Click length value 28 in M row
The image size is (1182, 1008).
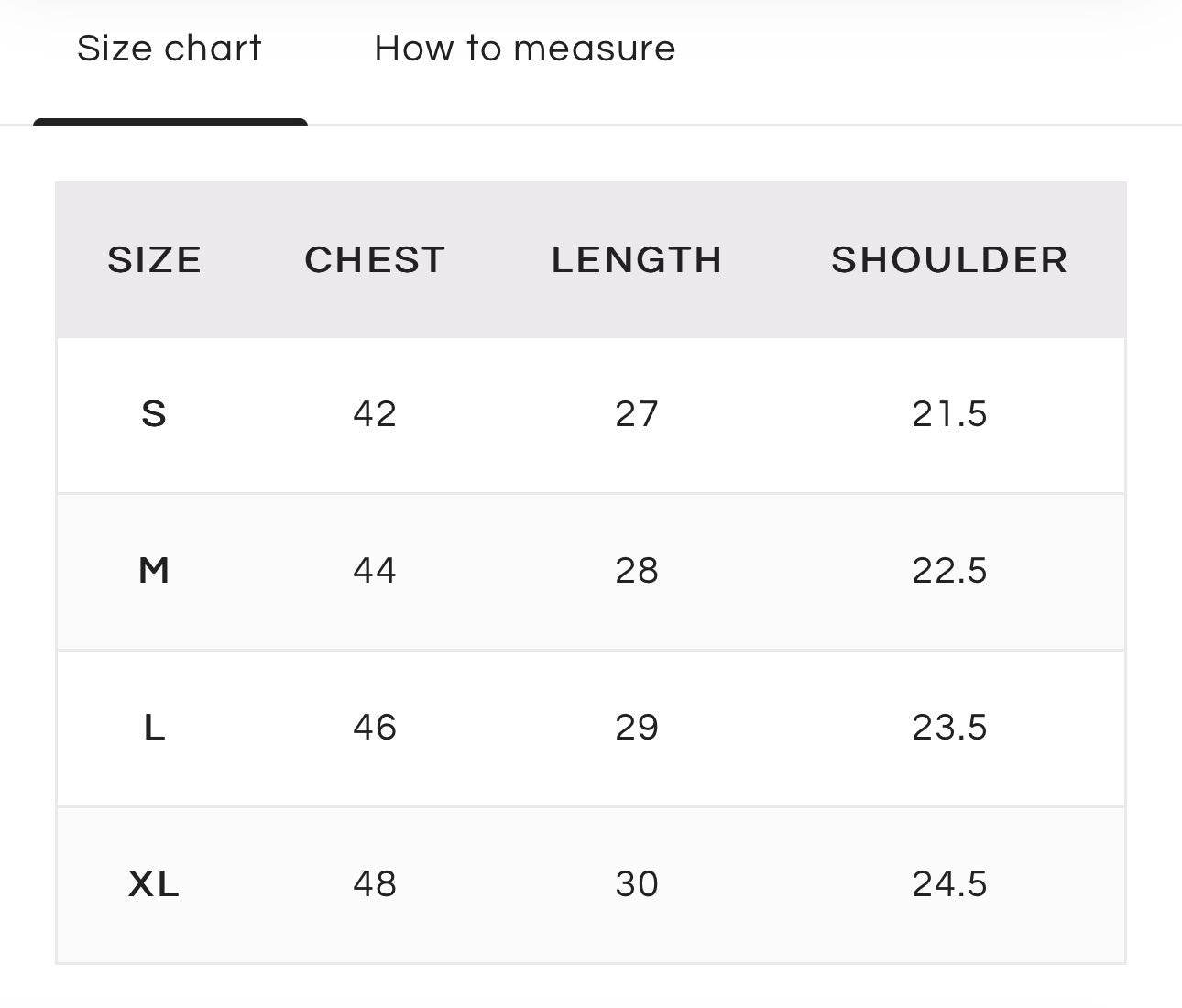point(637,571)
